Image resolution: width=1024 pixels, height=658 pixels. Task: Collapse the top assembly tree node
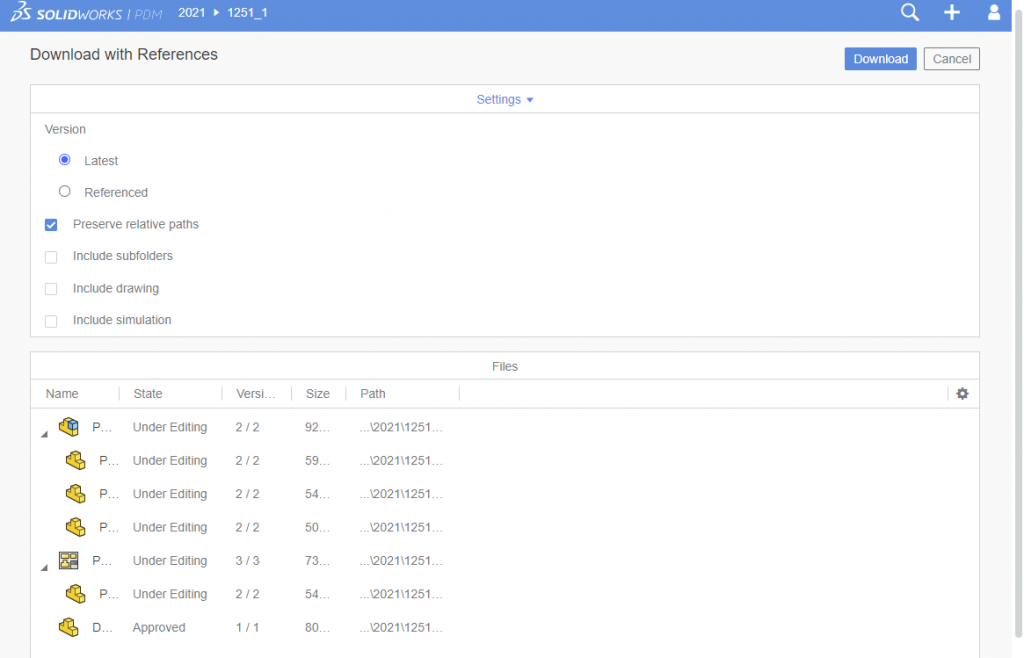[44, 434]
